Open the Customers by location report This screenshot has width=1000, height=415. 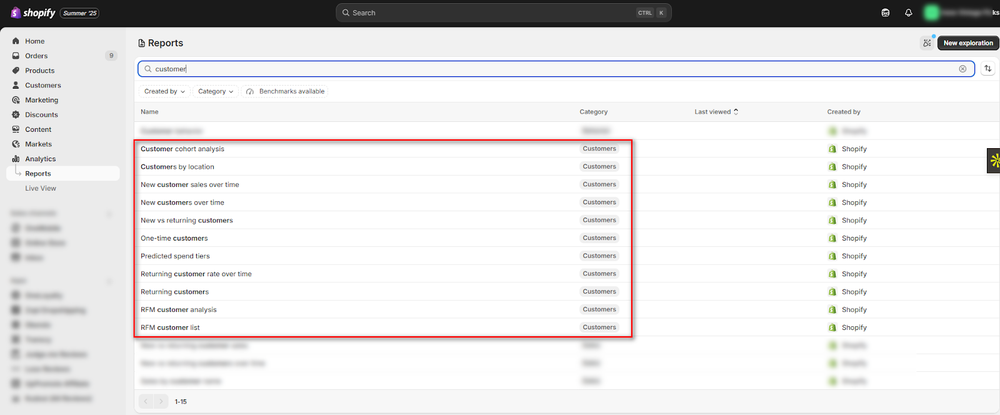pos(177,166)
